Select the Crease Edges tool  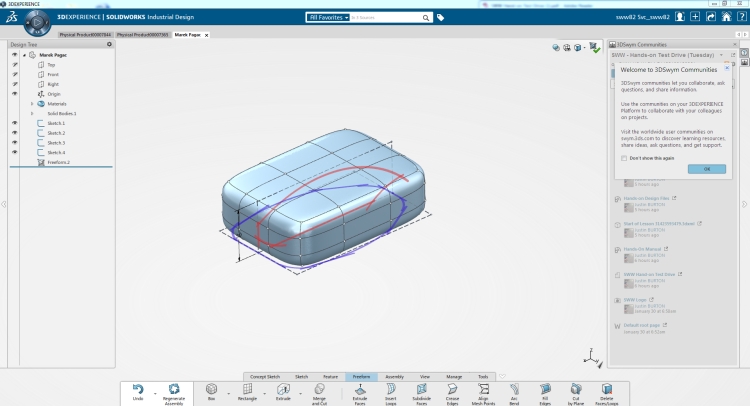[452, 388]
